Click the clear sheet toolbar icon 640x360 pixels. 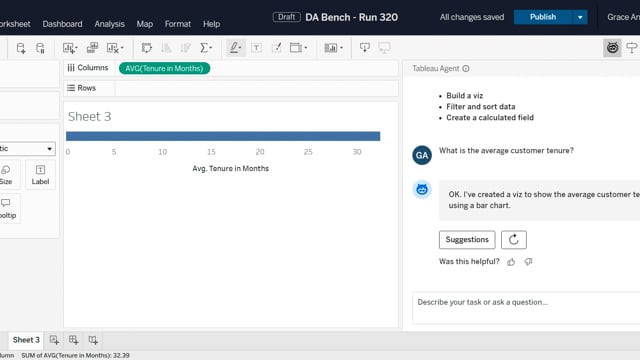pyautogui.click(x=112, y=48)
